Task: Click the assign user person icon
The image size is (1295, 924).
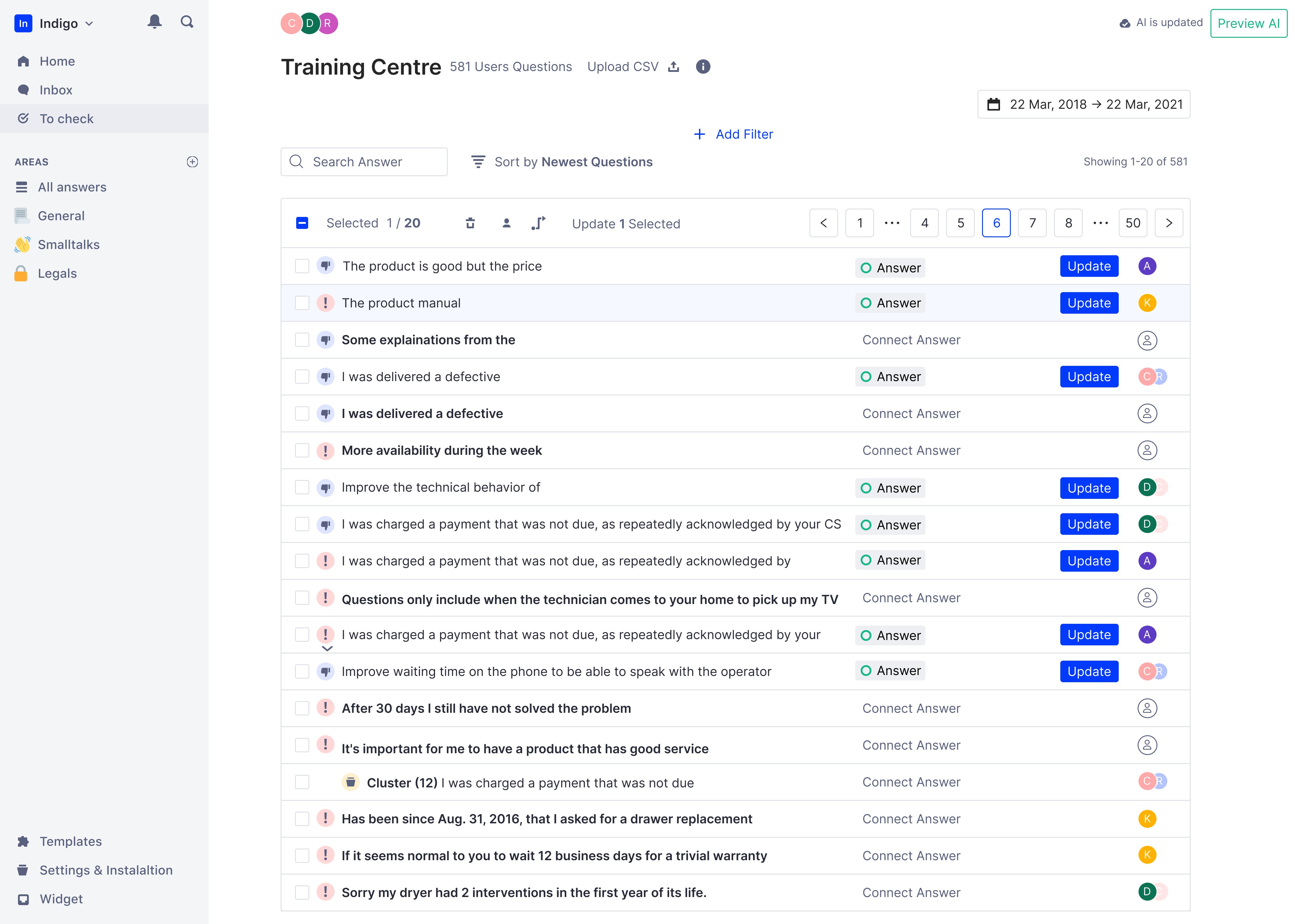Action: point(506,223)
